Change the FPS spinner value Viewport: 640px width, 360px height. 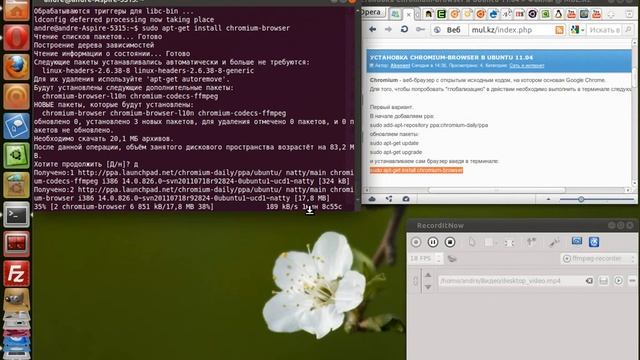(x=438, y=258)
